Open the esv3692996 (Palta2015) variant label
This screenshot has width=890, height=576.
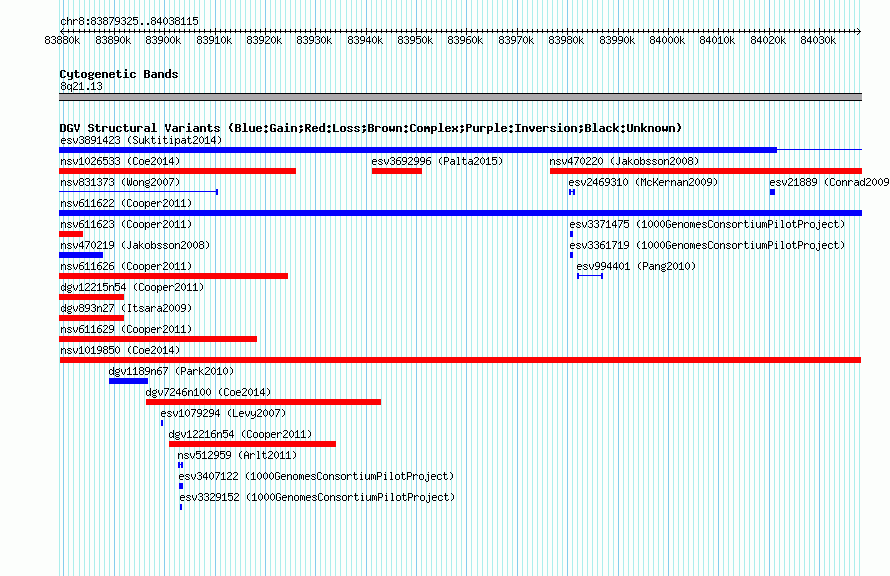click(x=437, y=161)
